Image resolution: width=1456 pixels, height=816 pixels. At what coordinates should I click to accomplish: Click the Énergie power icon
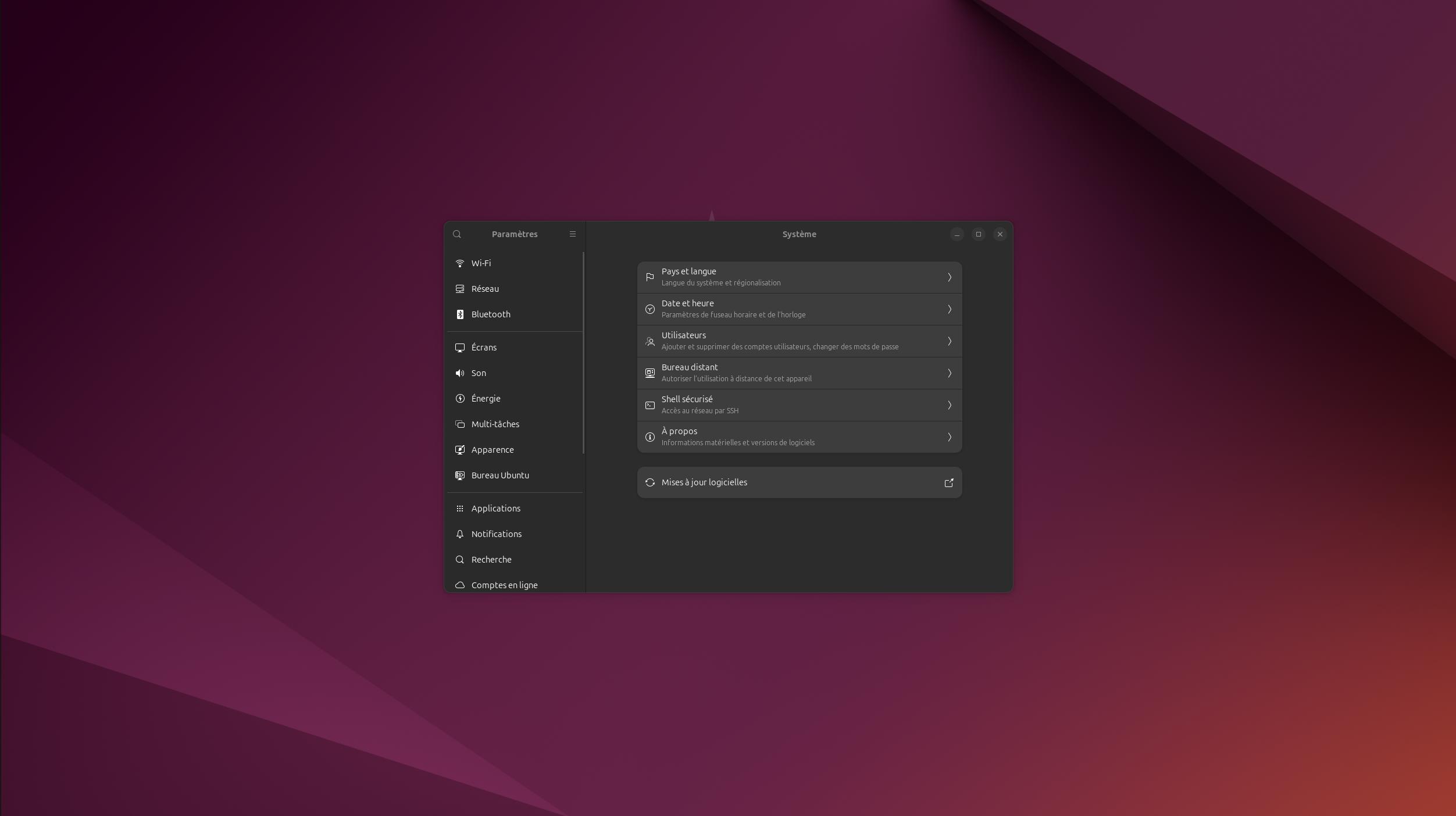(x=460, y=399)
